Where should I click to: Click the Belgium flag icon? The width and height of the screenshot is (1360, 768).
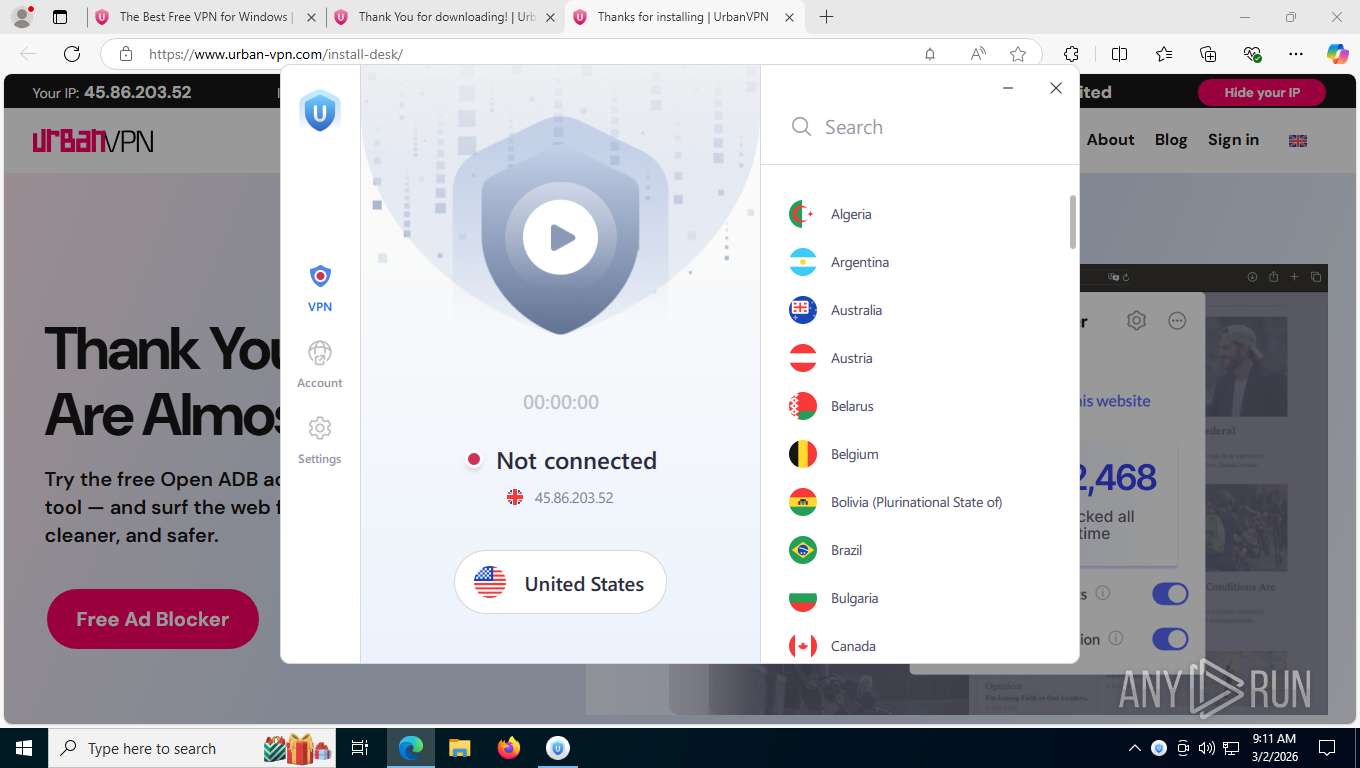(x=803, y=454)
